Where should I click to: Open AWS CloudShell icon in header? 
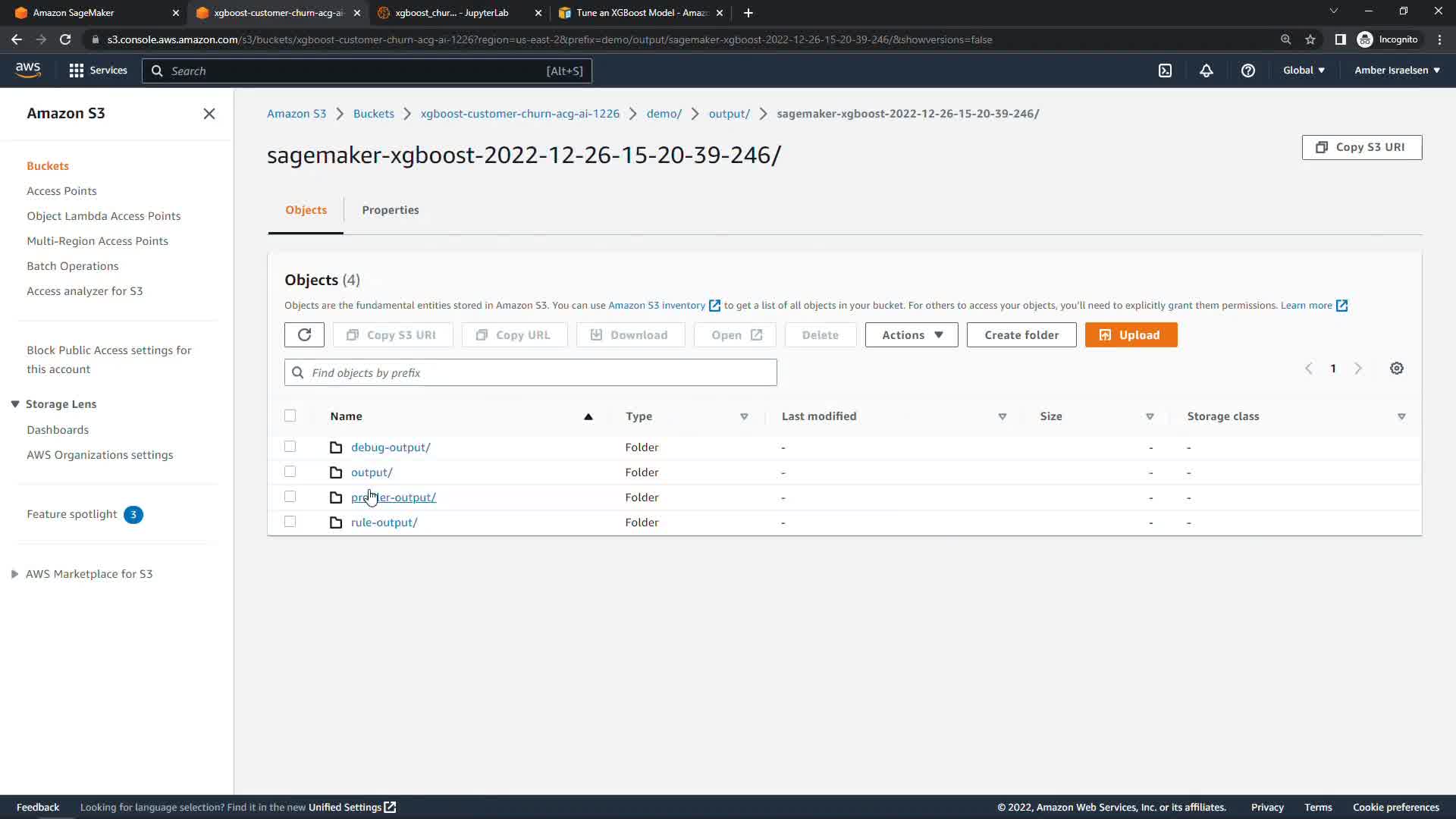[1165, 71]
